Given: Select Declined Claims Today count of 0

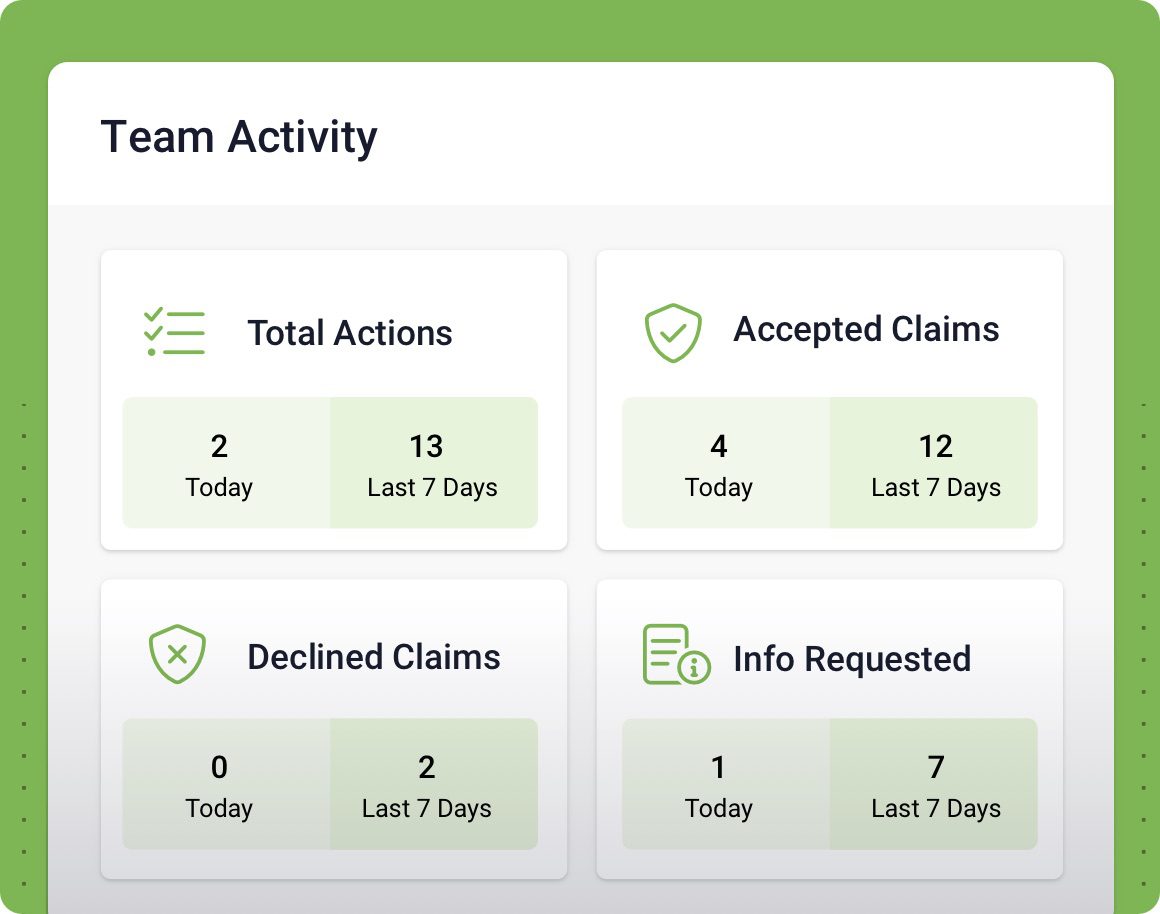Looking at the screenshot, I should pos(219,767).
